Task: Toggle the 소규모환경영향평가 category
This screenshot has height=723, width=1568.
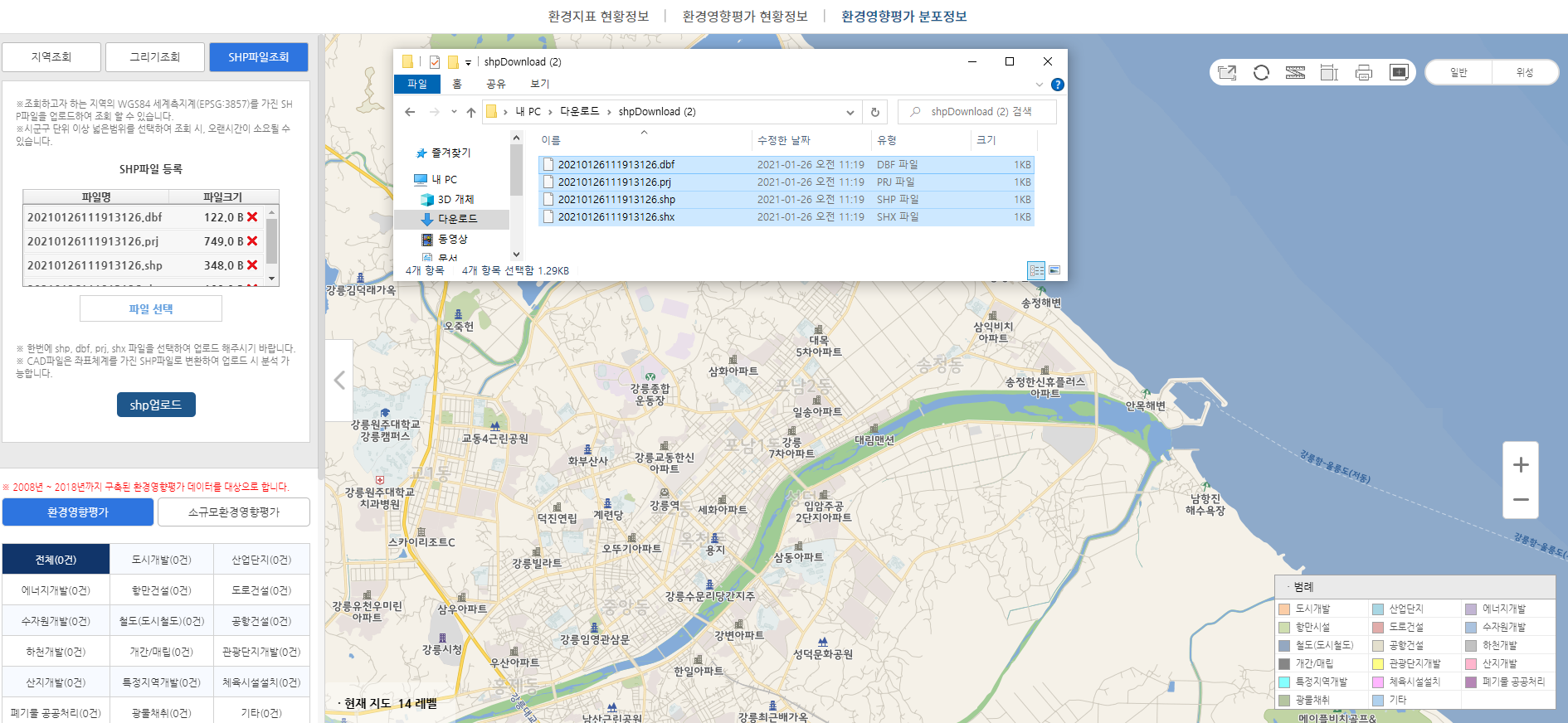Action: tap(234, 512)
